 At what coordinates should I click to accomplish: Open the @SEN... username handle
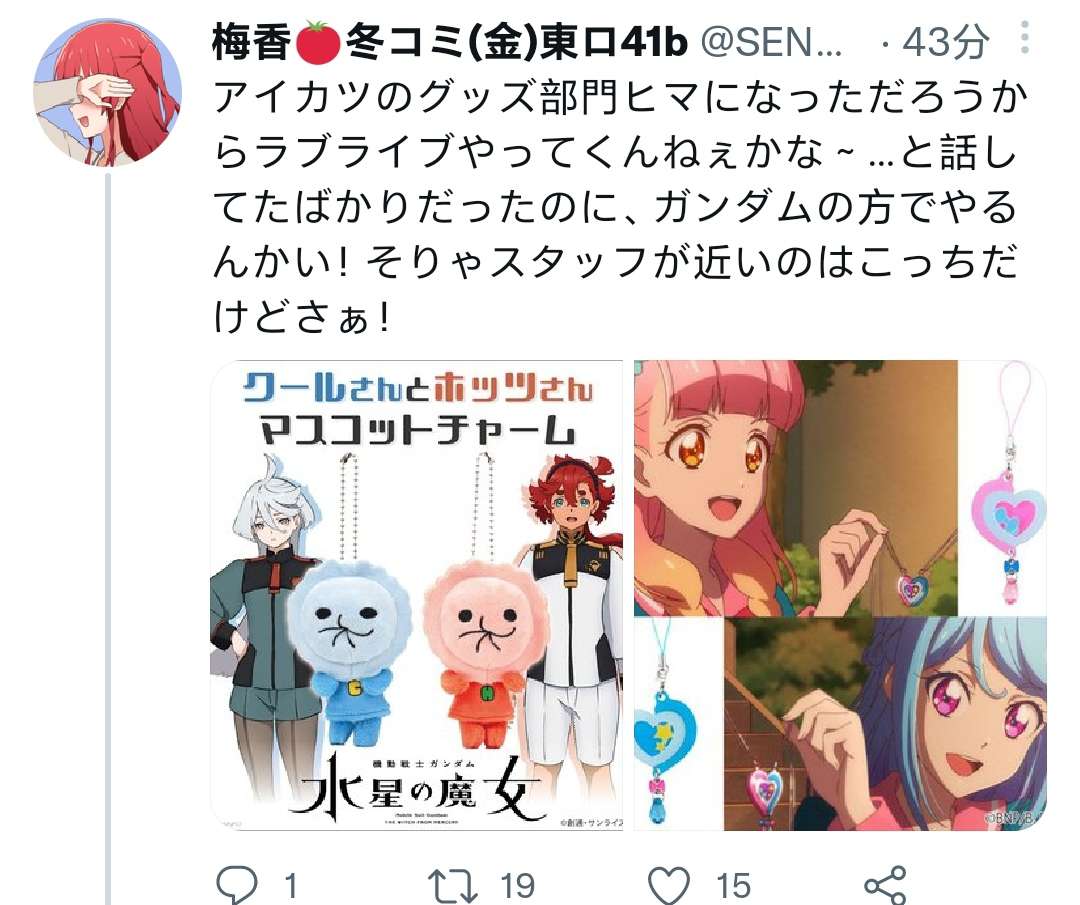click(771, 43)
